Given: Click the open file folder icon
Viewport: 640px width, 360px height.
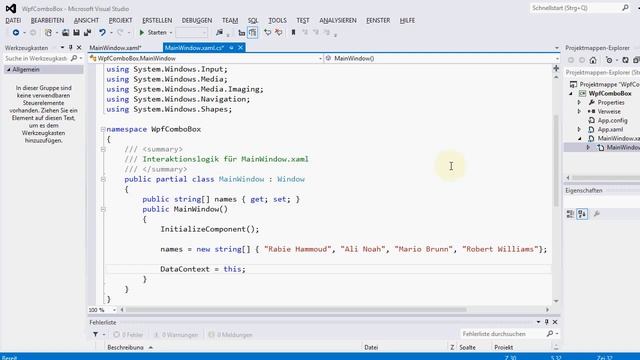Looking at the screenshot, I should (65, 33).
